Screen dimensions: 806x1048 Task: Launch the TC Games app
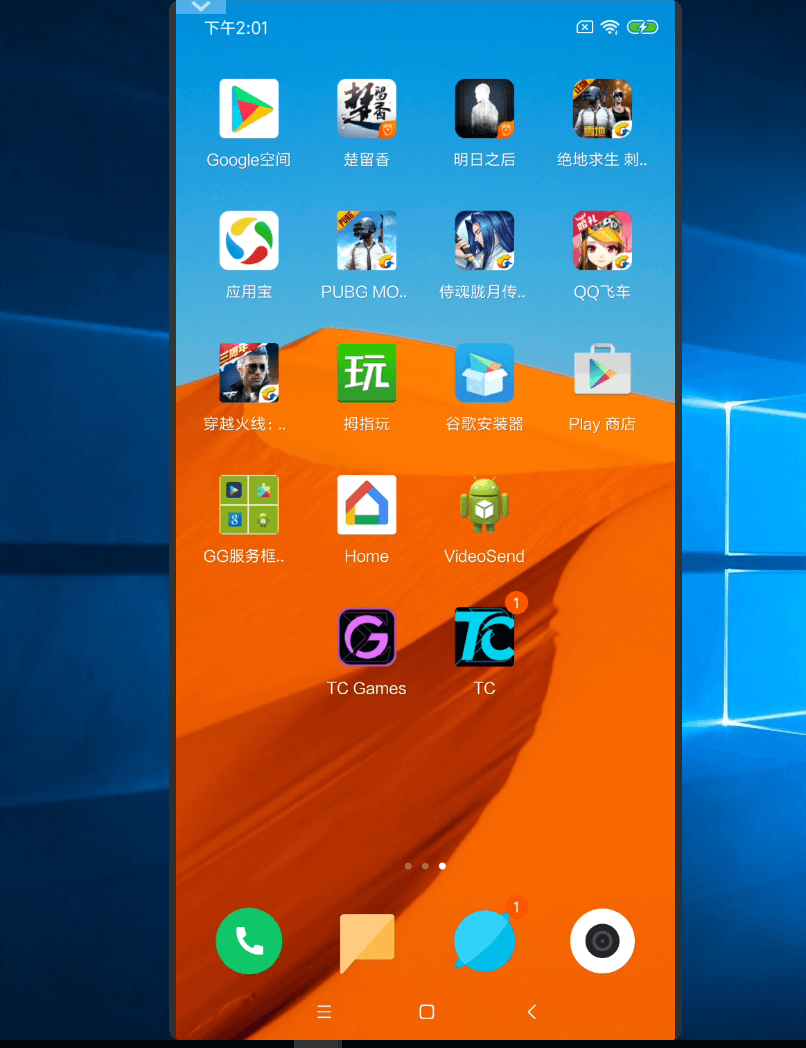click(x=366, y=636)
